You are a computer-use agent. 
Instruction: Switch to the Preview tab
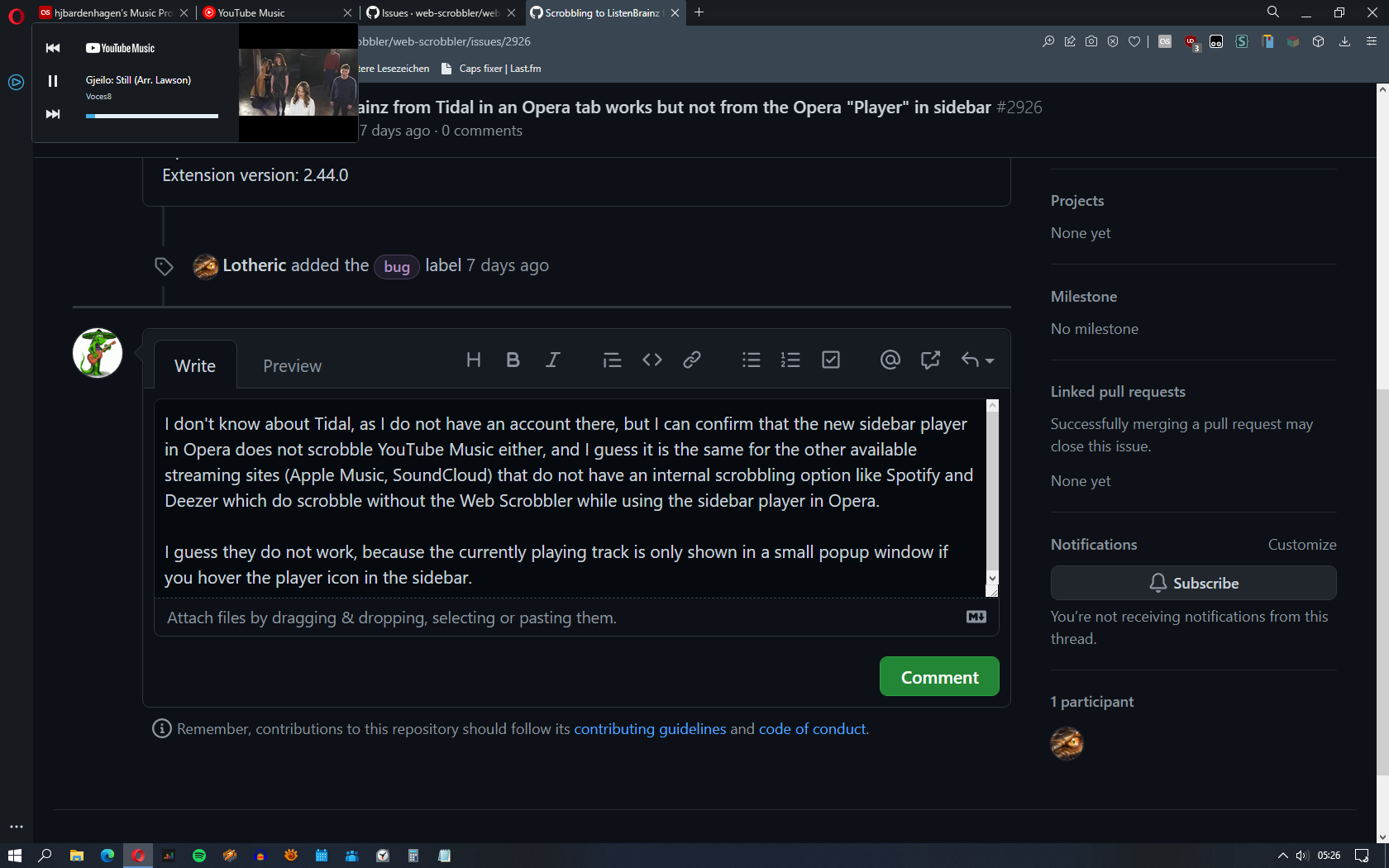(x=292, y=365)
